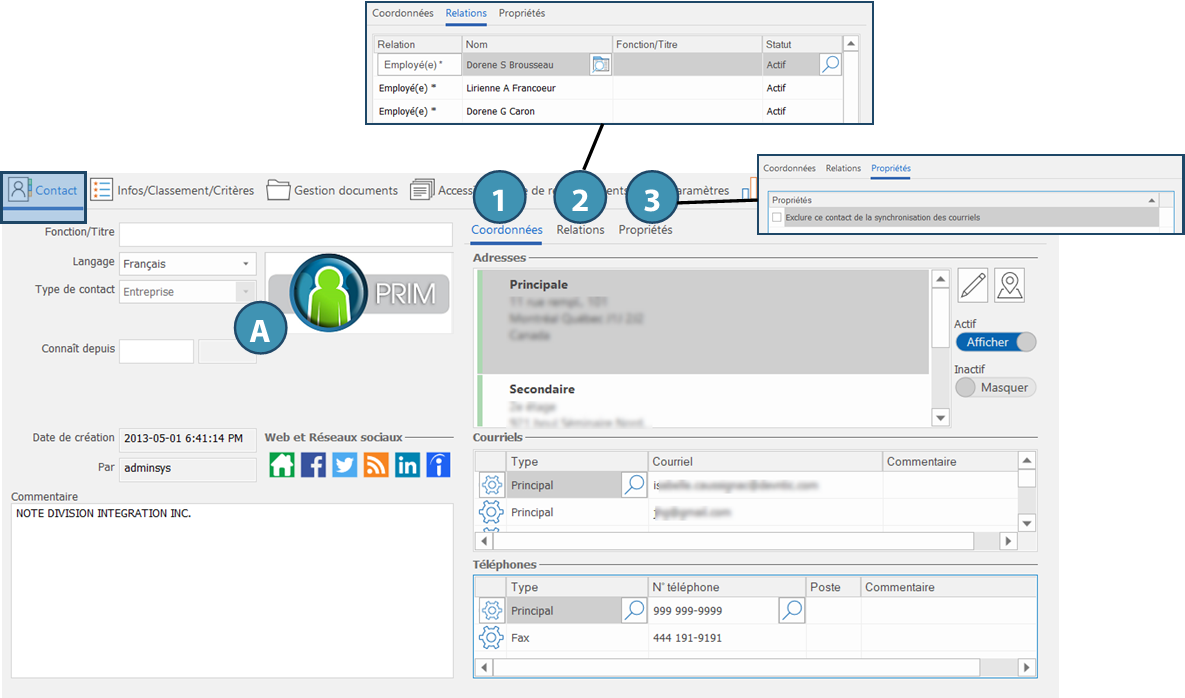This screenshot has width=1185, height=698.
Task: Toggle the Actif Afficher switch
Action: click(x=995, y=342)
